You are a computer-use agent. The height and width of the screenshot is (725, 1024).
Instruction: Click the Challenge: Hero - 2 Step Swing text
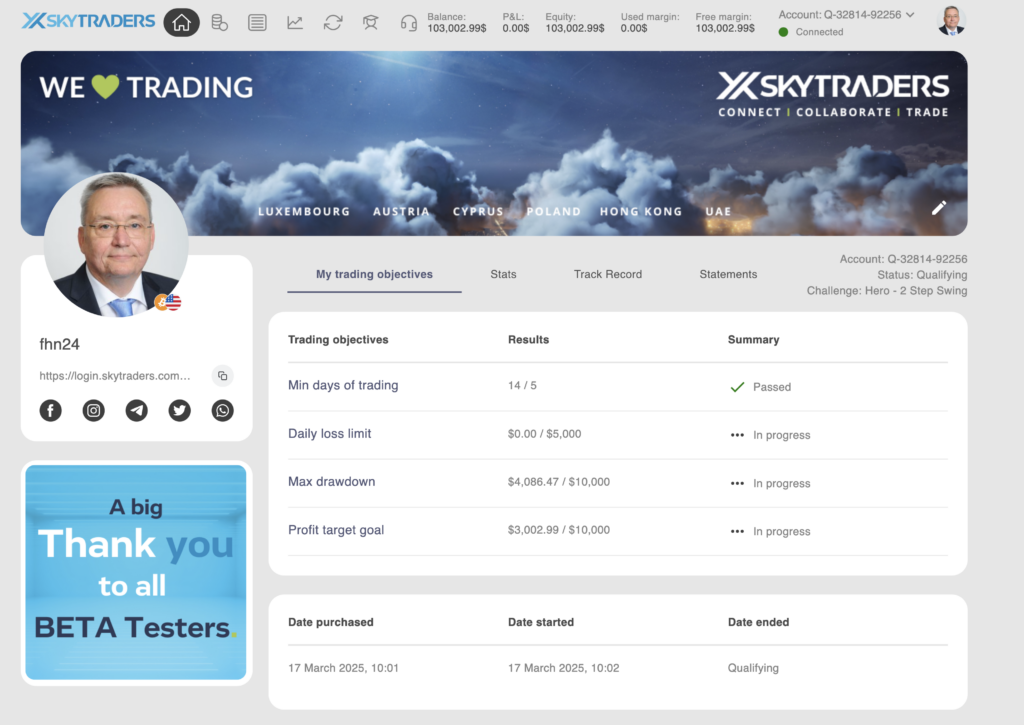[887, 291]
